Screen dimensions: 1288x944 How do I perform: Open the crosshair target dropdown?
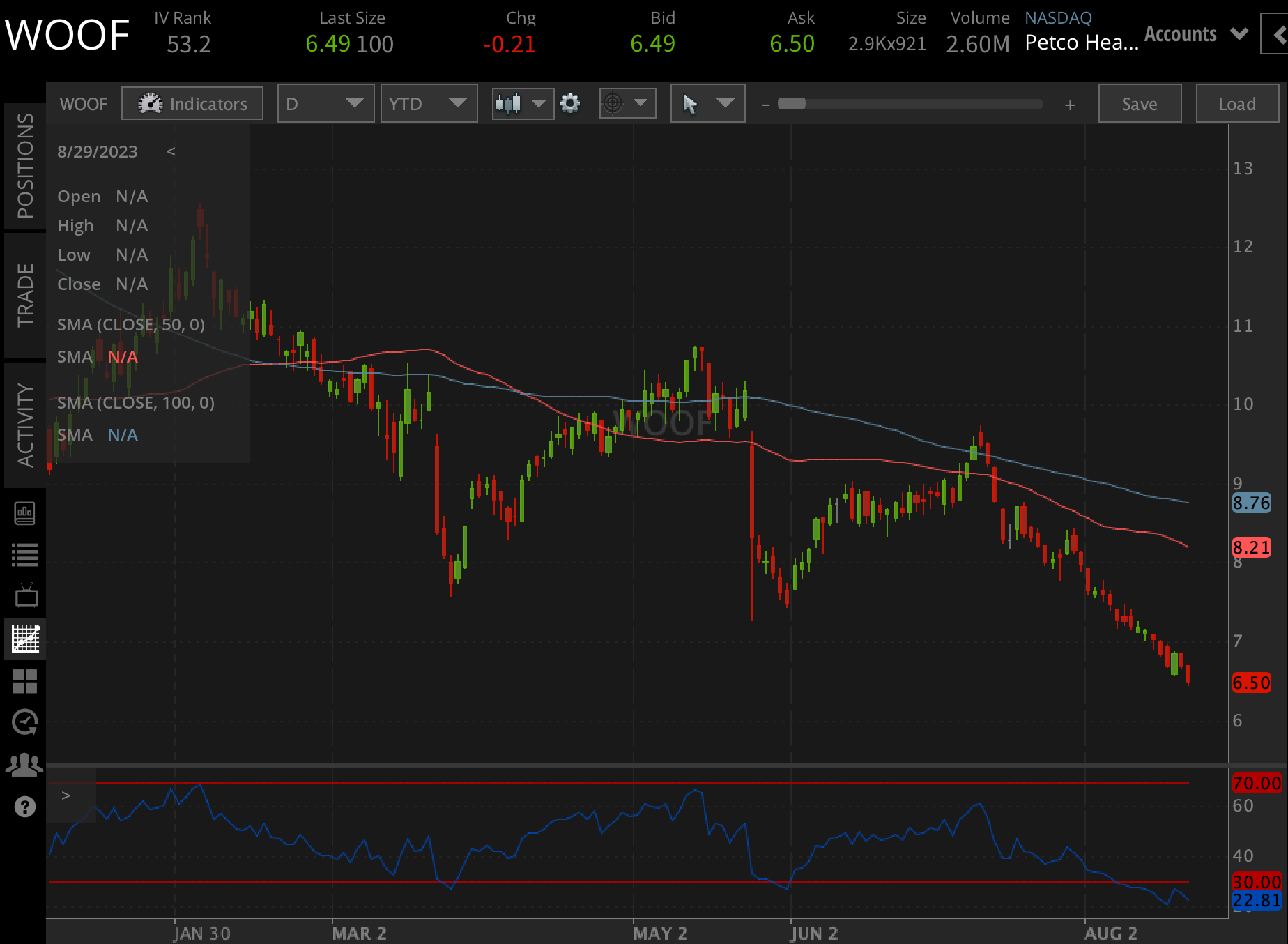(x=627, y=104)
